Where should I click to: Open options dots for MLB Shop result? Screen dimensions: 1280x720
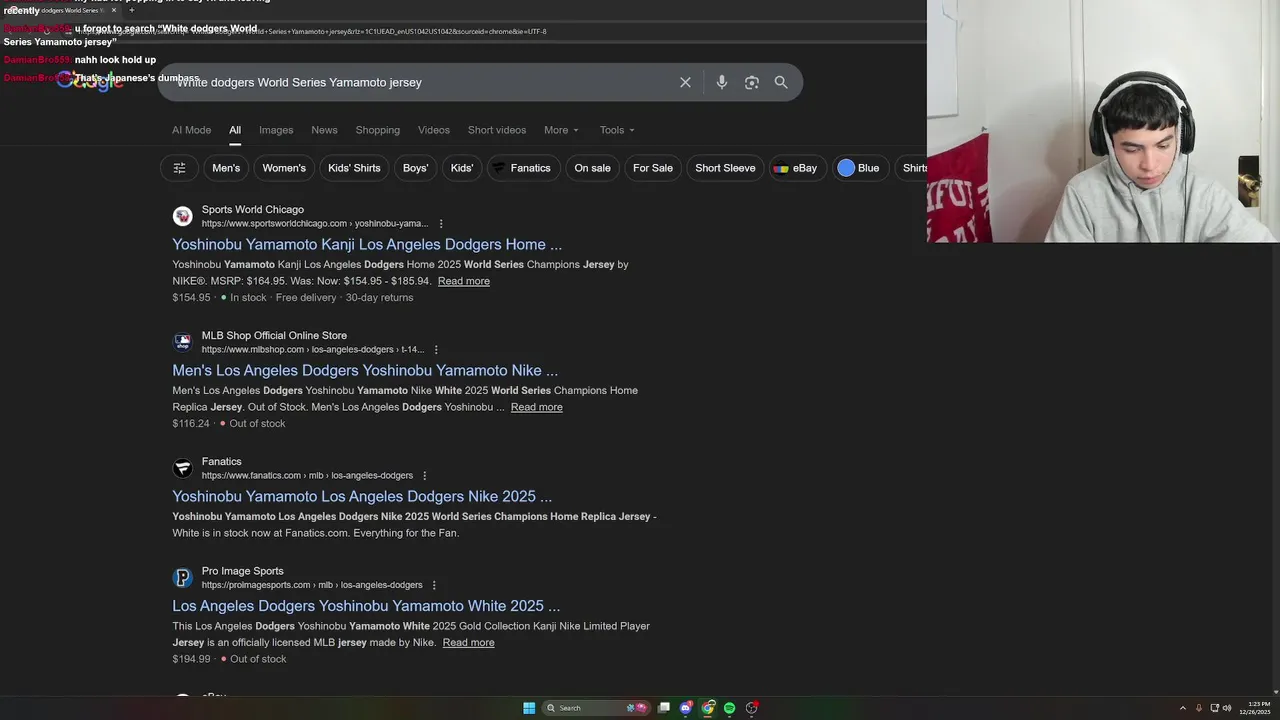pos(436,350)
